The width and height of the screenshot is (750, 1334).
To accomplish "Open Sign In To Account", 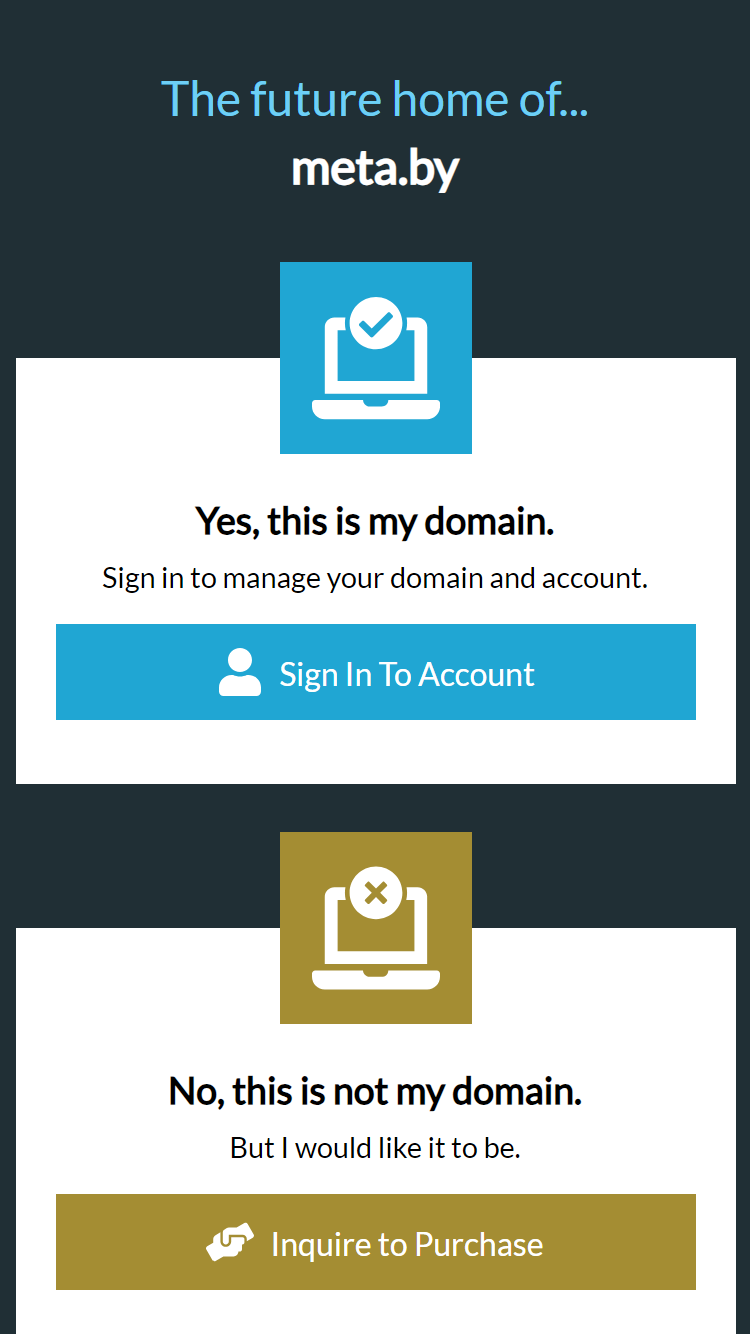I will tap(376, 672).
